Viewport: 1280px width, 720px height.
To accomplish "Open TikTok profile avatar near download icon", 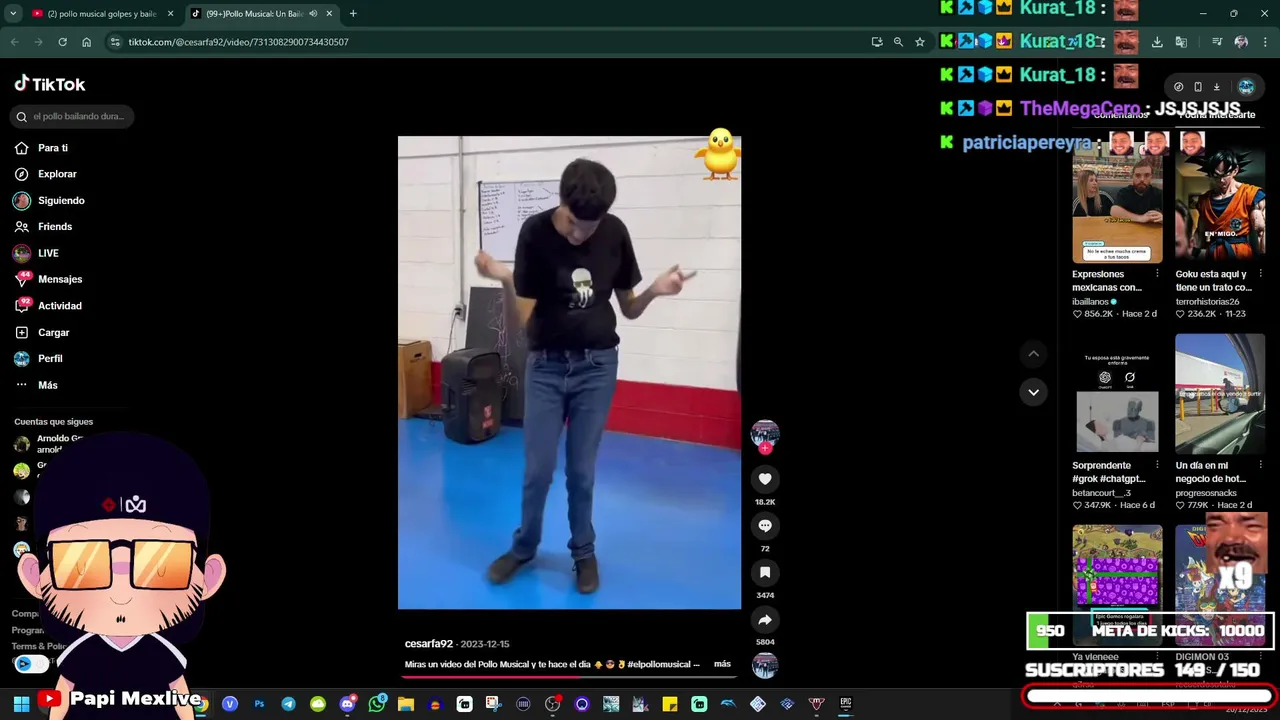I will (1246, 87).
